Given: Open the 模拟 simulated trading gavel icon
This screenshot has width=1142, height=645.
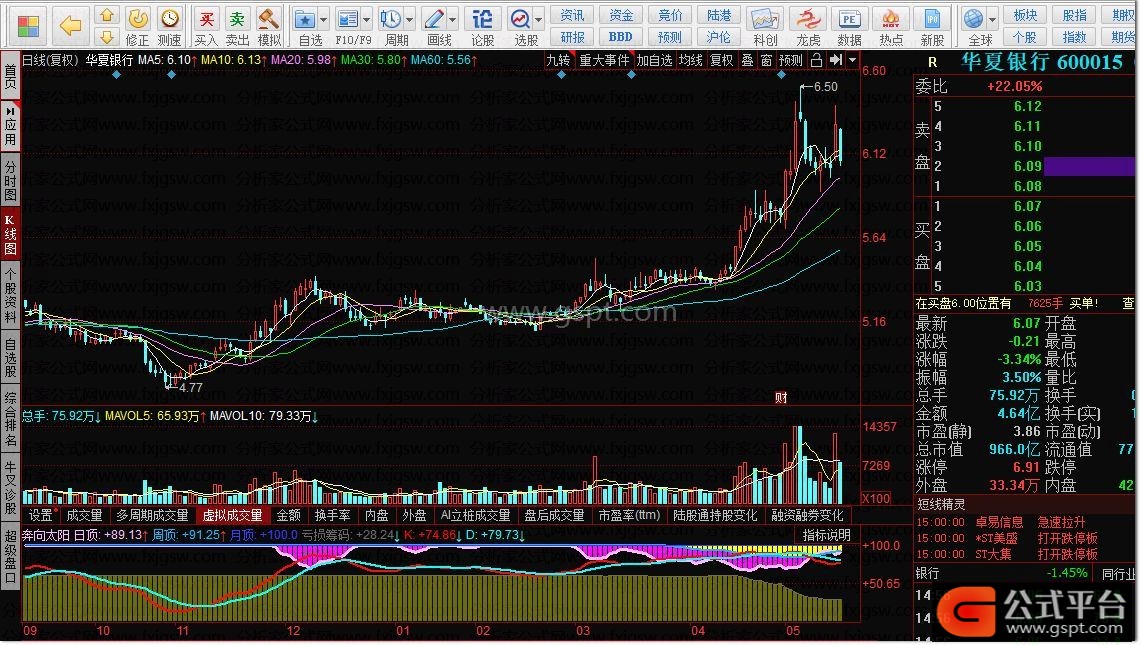Looking at the screenshot, I should (x=269, y=26).
